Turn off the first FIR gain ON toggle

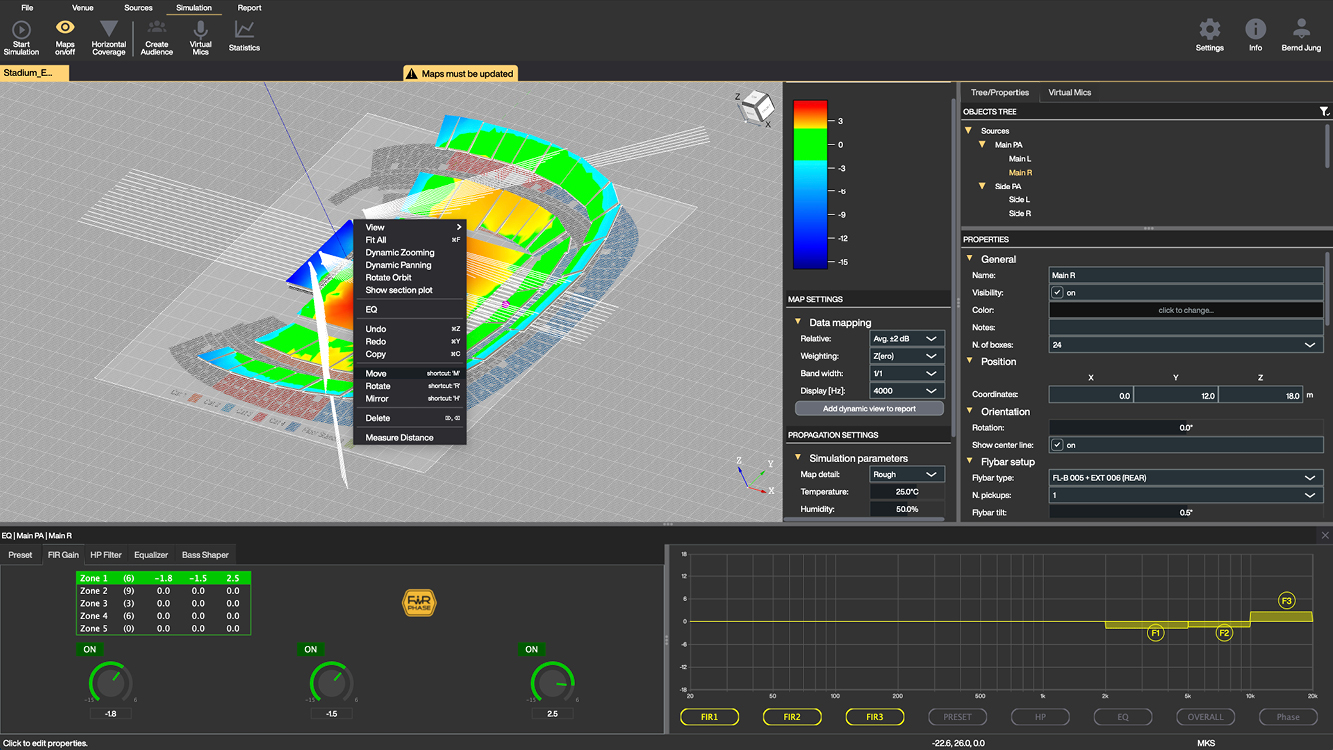[90, 649]
